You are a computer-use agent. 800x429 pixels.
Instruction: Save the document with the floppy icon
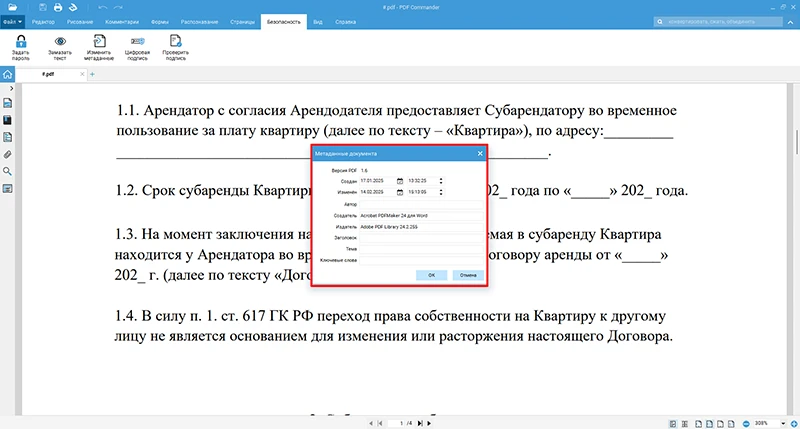43,7
